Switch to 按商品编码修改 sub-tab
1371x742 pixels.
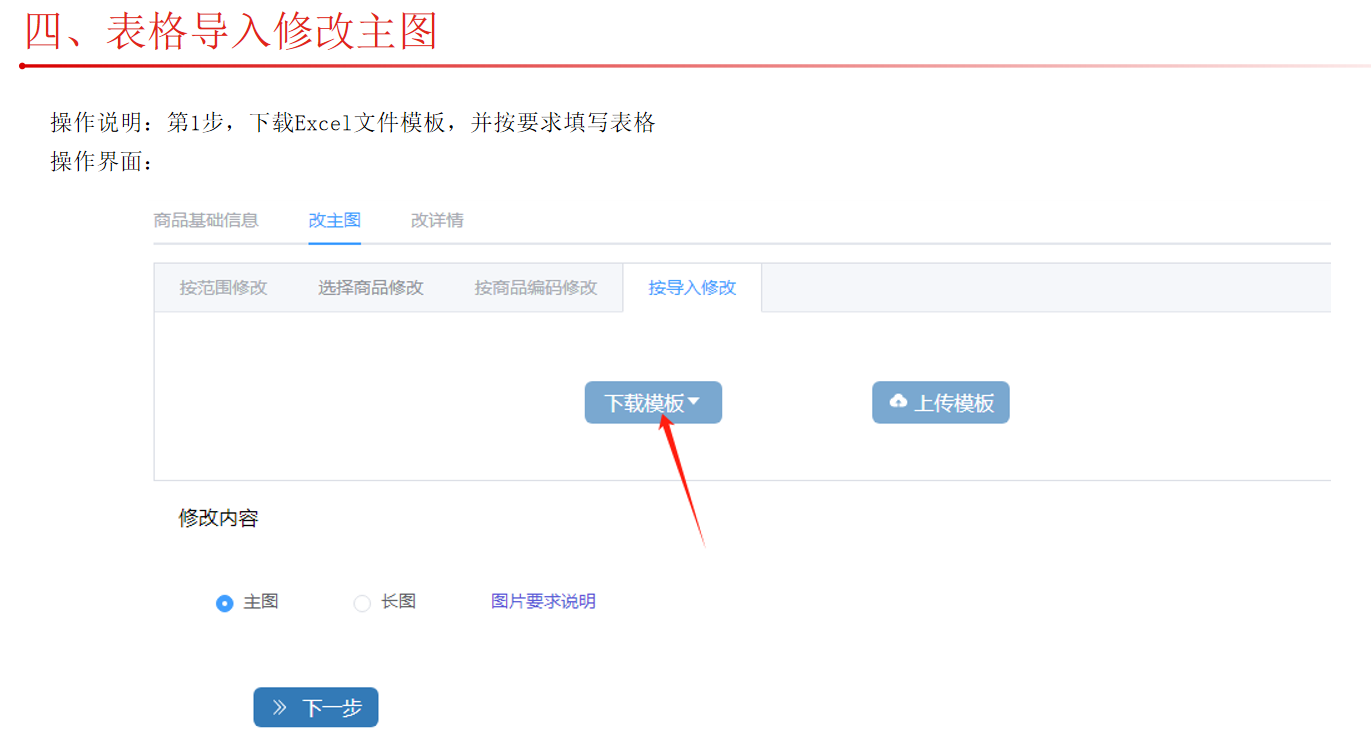pyautogui.click(x=535, y=288)
